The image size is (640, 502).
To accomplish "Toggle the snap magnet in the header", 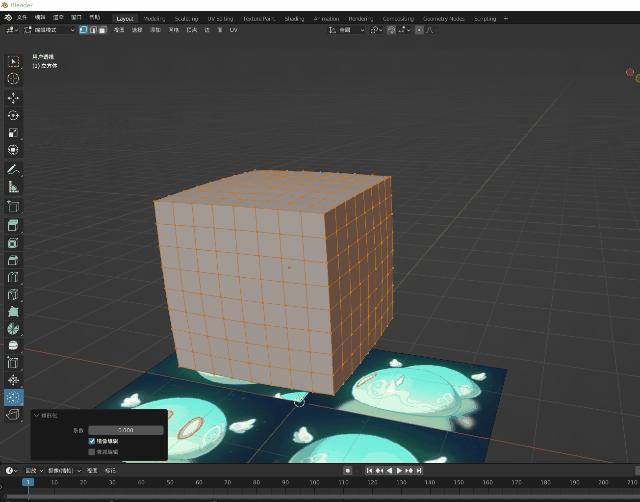I will 391,30.
